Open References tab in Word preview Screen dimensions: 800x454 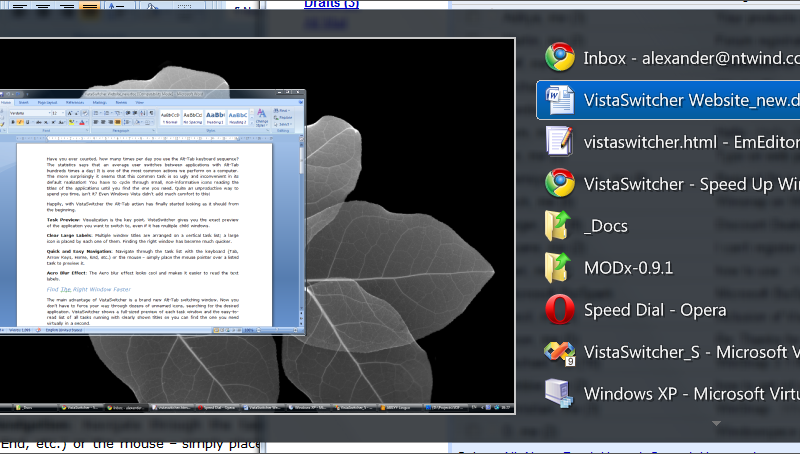[x=75, y=103]
